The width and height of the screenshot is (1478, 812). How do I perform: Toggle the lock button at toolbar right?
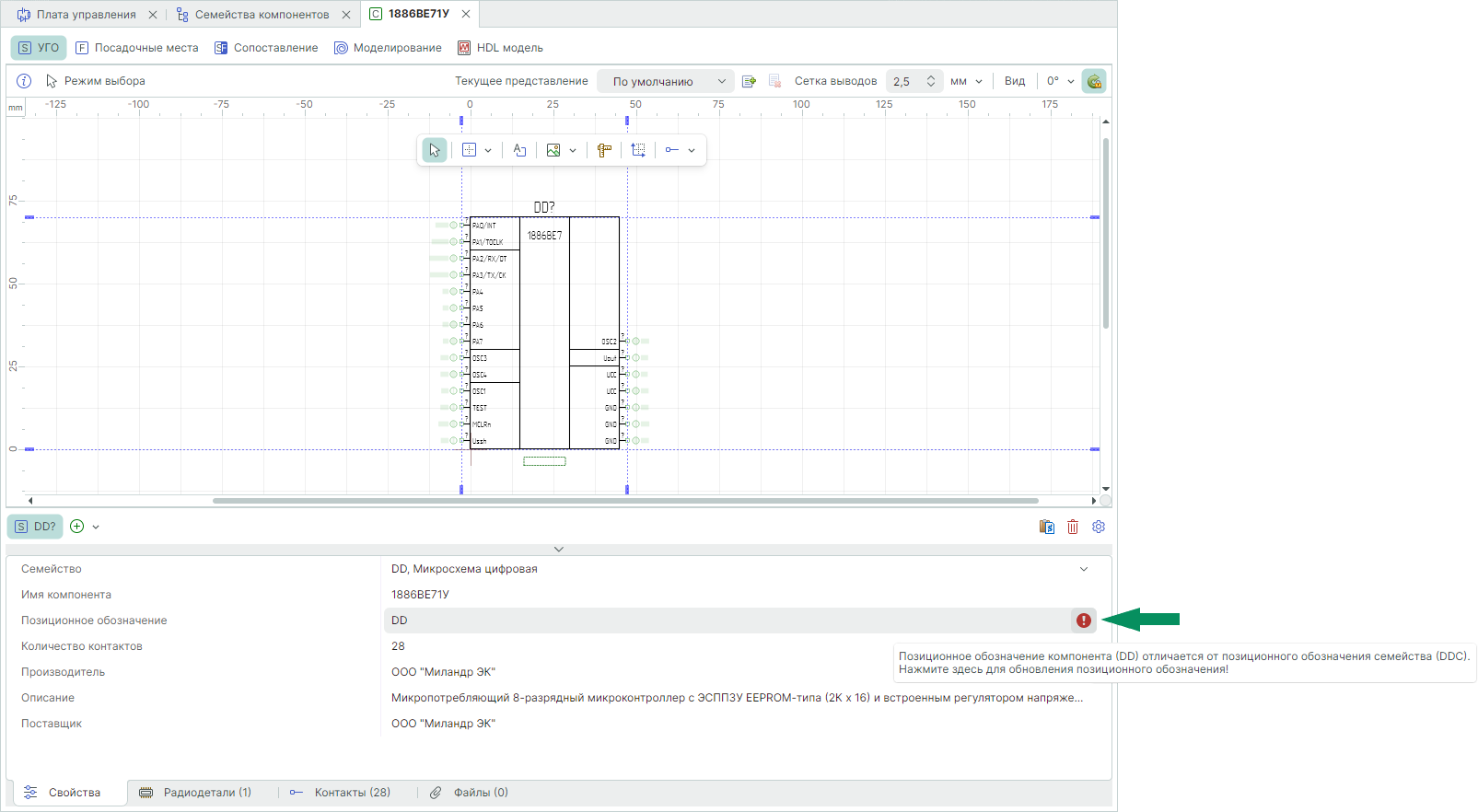[x=1094, y=81]
